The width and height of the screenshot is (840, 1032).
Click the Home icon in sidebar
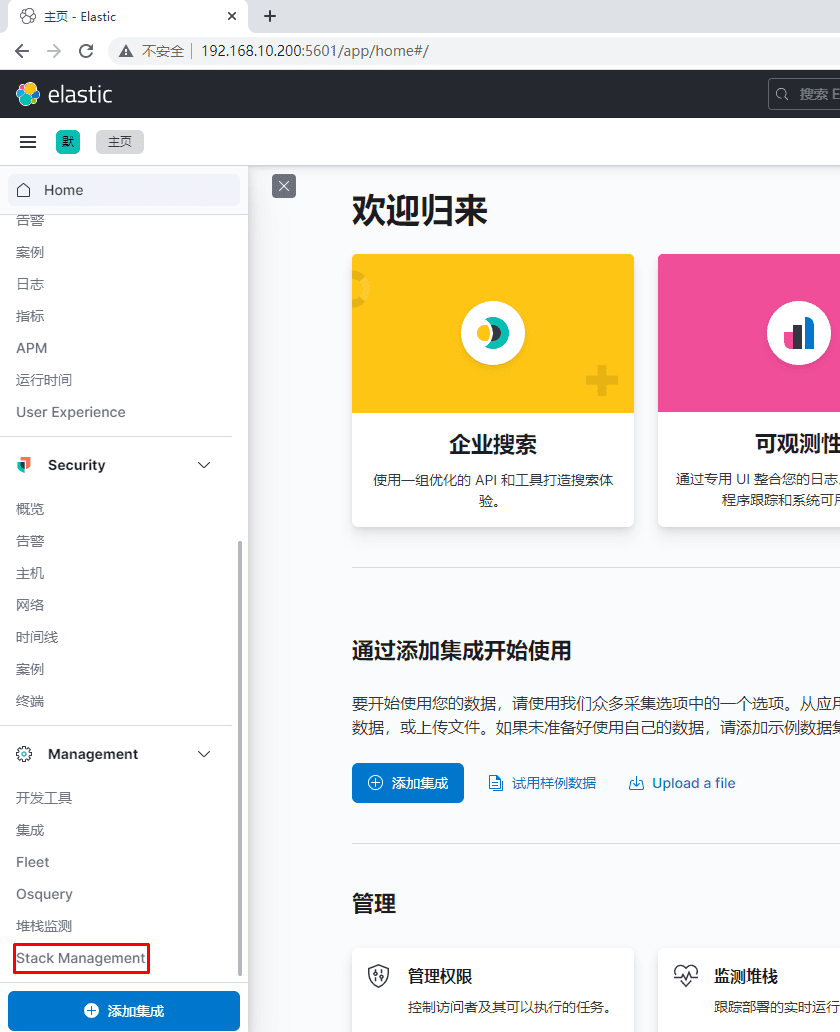[24, 190]
